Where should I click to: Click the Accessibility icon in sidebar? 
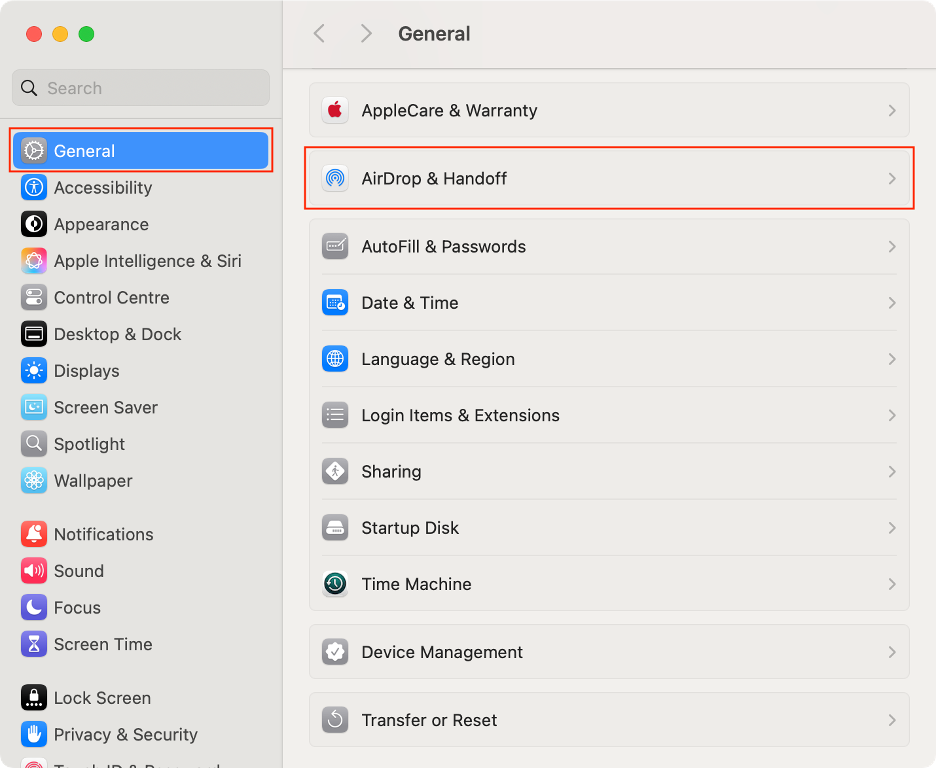click(34, 187)
